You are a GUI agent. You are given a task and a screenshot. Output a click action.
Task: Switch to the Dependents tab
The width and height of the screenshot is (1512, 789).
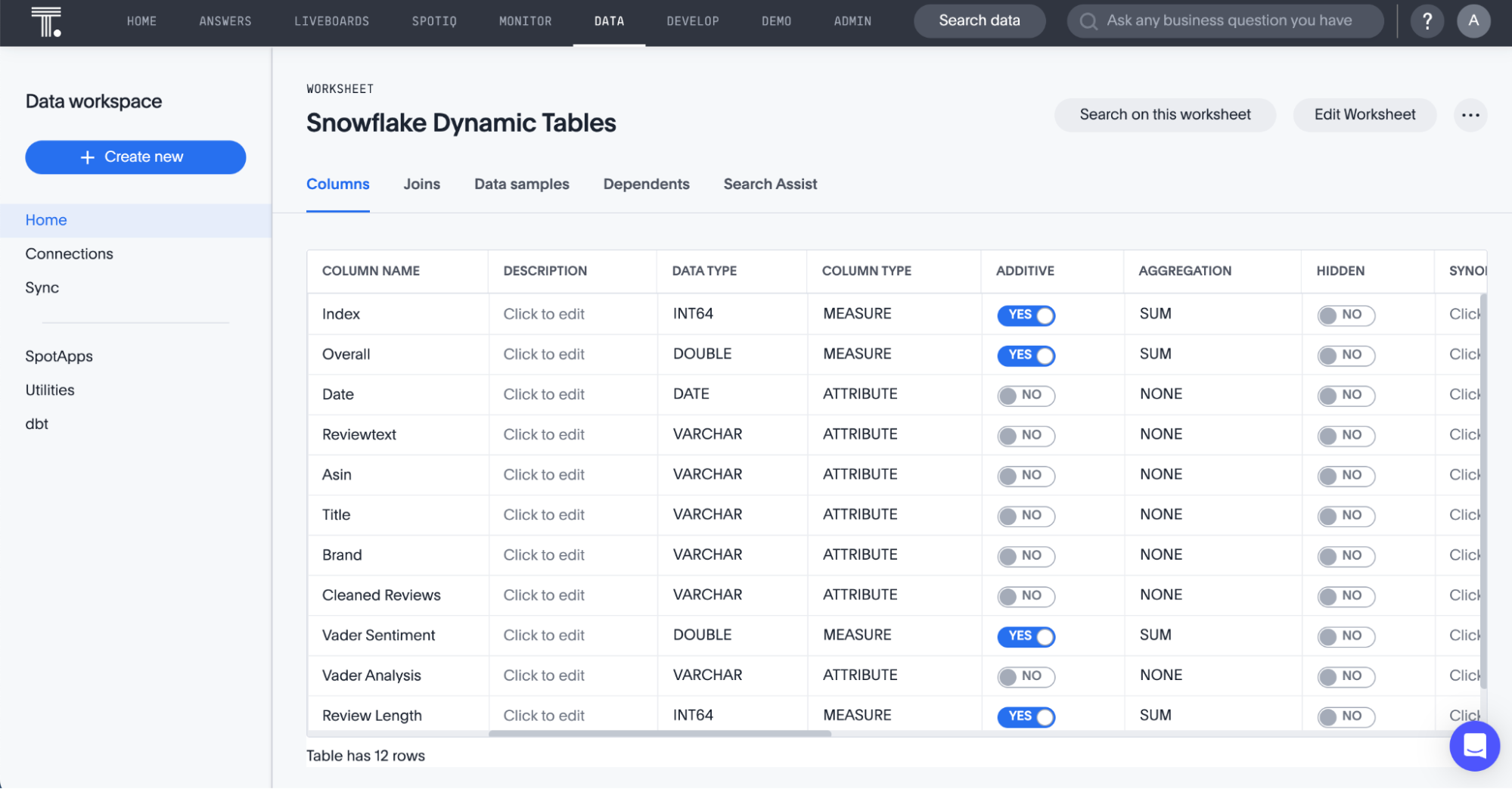(646, 184)
